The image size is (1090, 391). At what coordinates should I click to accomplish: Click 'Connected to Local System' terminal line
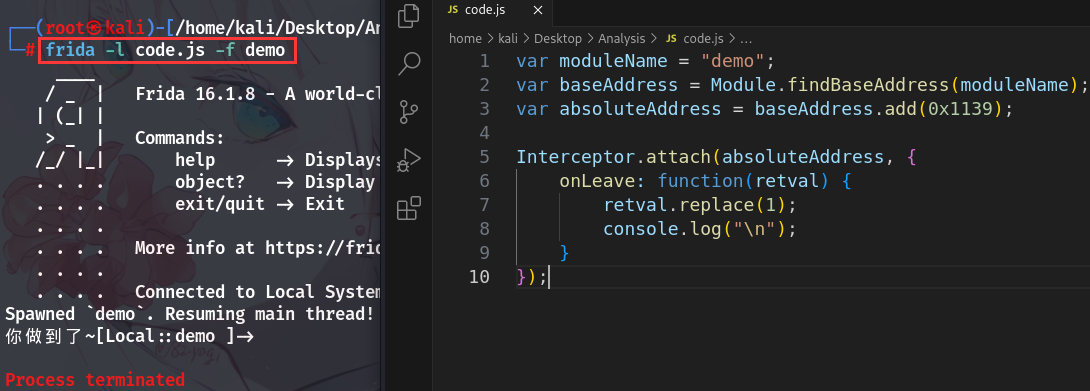257,292
